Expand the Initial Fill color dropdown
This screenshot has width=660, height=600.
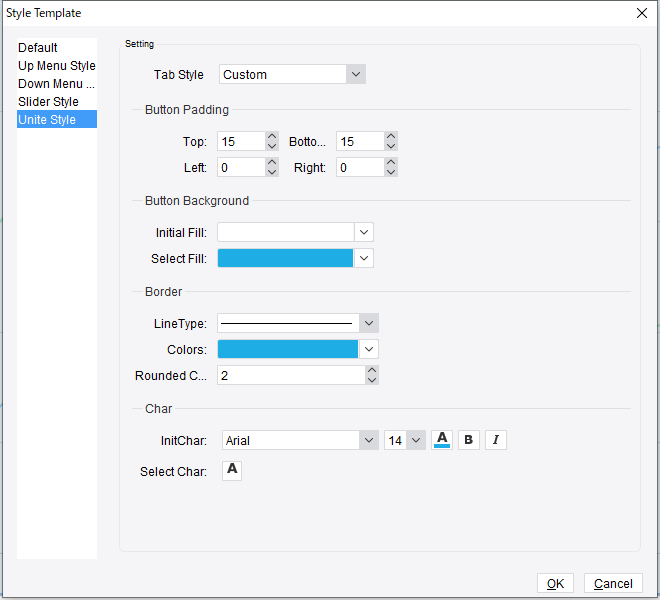coord(365,232)
